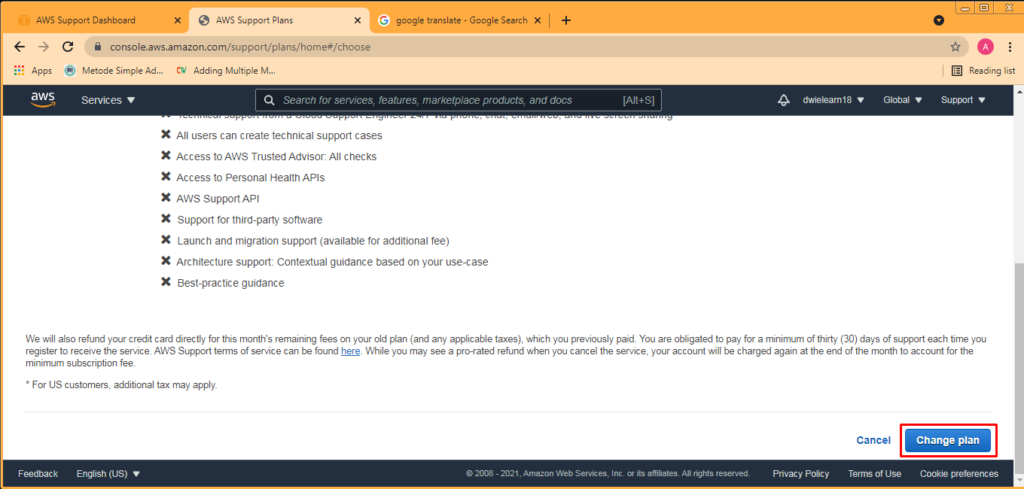Switch to AWS Support Plans tab
This screenshot has height=489, width=1024.
click(x=279, y=20)
